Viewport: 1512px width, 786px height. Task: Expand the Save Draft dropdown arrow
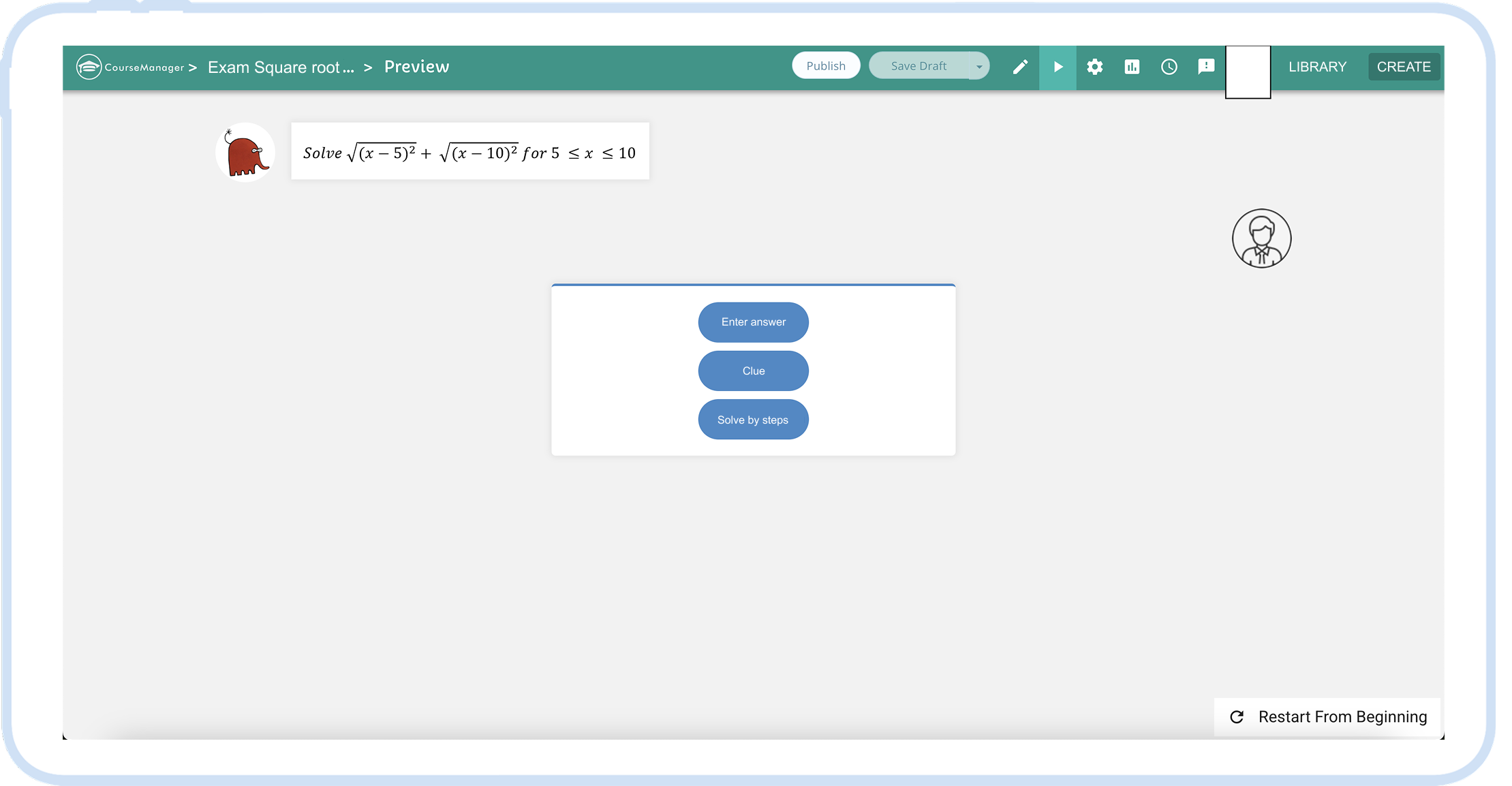tap(979, 66)
